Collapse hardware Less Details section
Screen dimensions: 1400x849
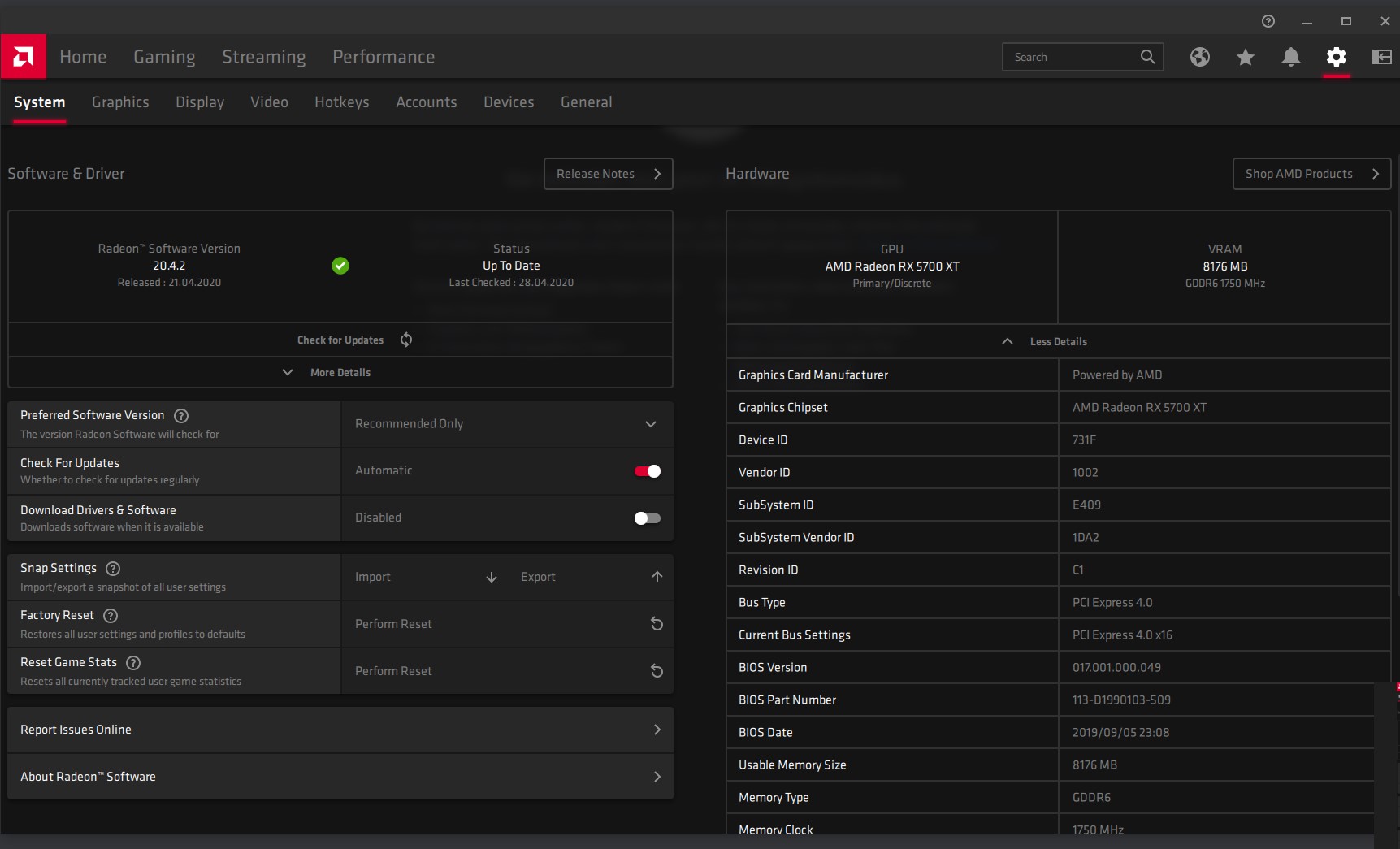click(1058, 341)
